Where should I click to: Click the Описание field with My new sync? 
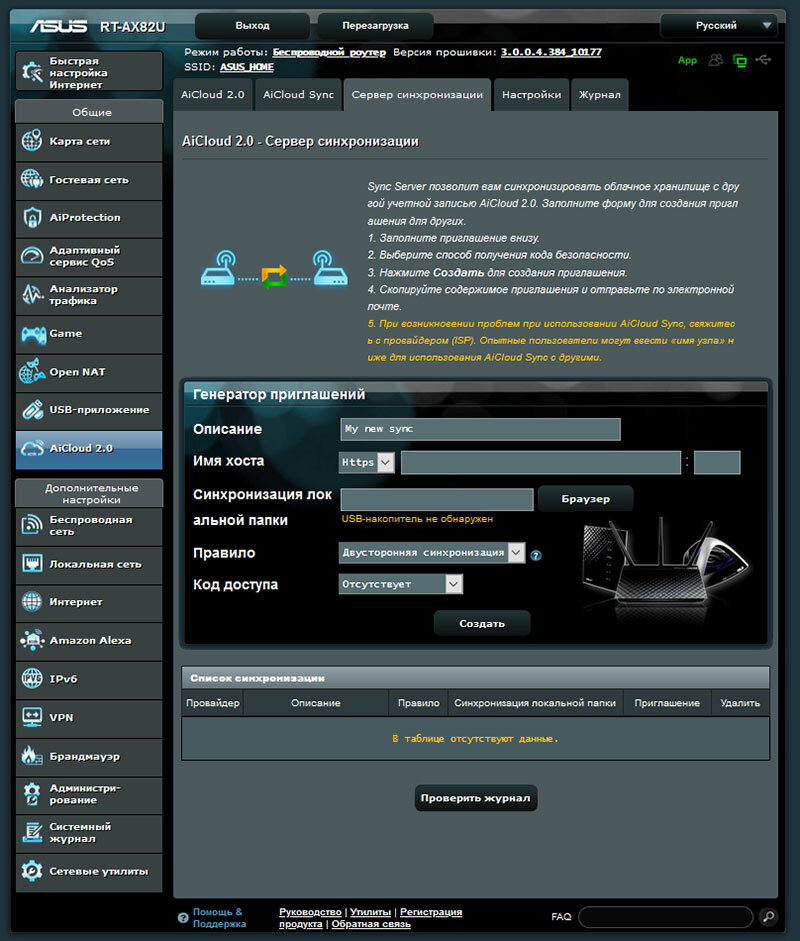[480, 429]
